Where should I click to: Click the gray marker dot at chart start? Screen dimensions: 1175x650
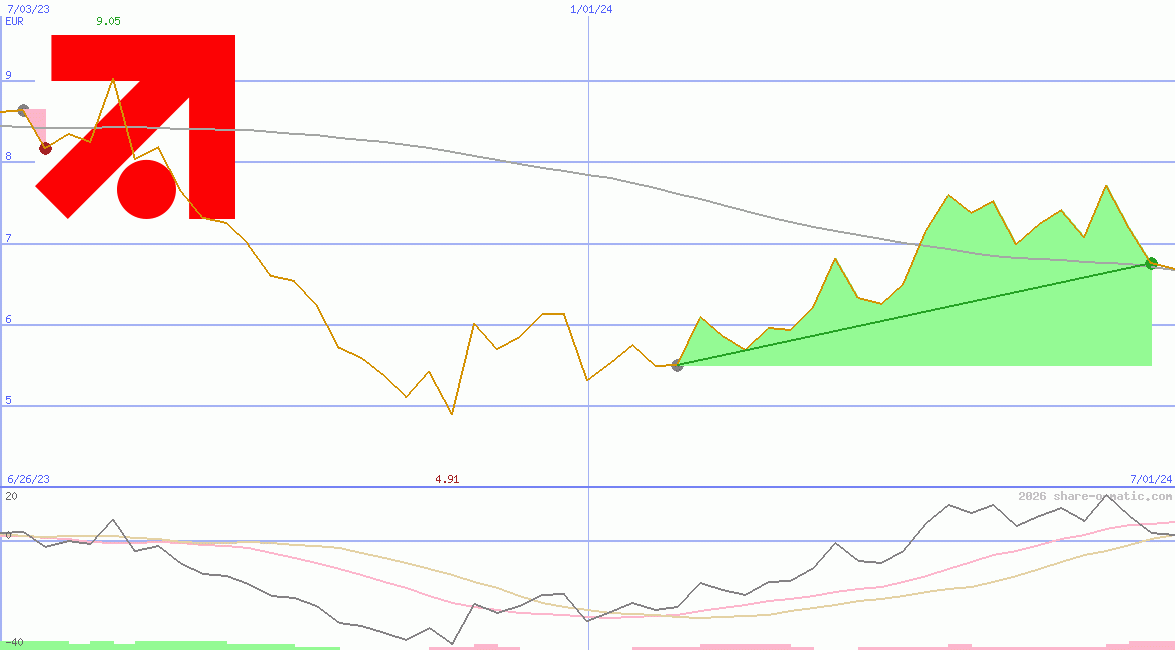pyautogui.click(x=23, y=110)
